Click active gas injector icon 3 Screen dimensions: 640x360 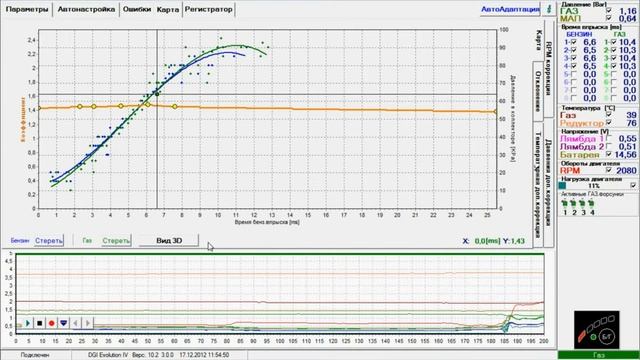pos(583,203)
